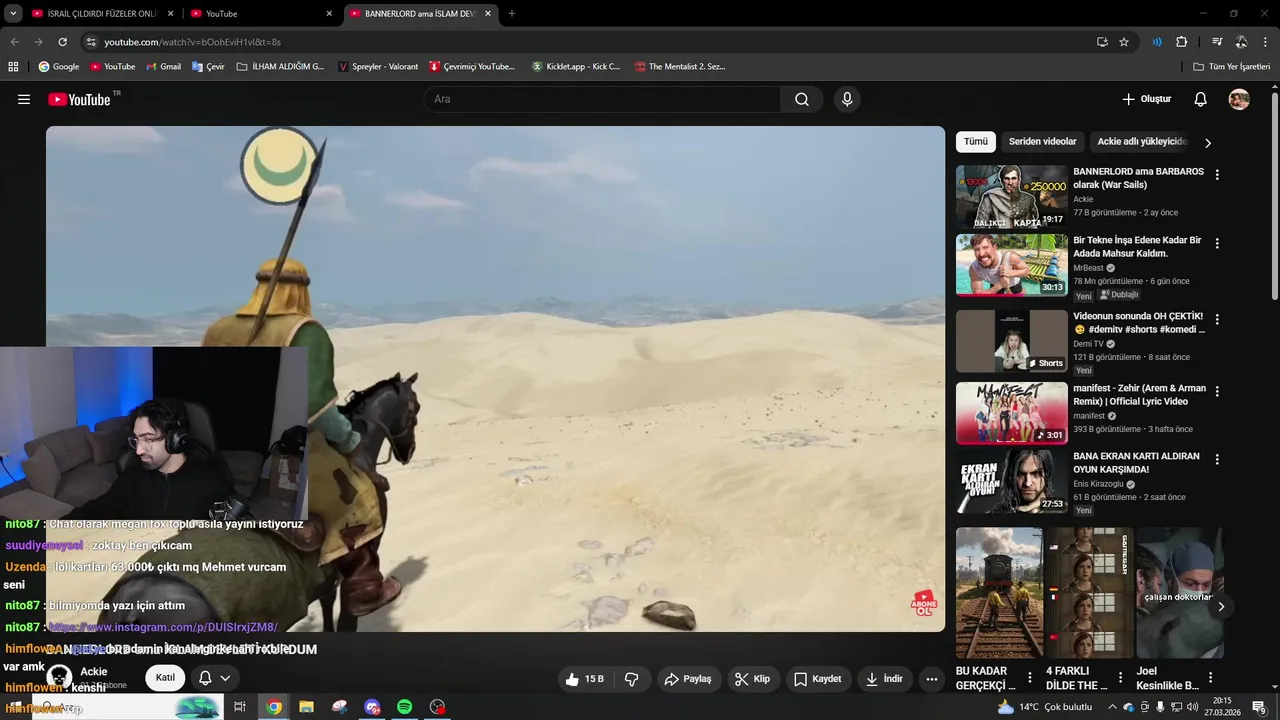
Task: Bookmark page with star icon
Action: [1124, 42]
